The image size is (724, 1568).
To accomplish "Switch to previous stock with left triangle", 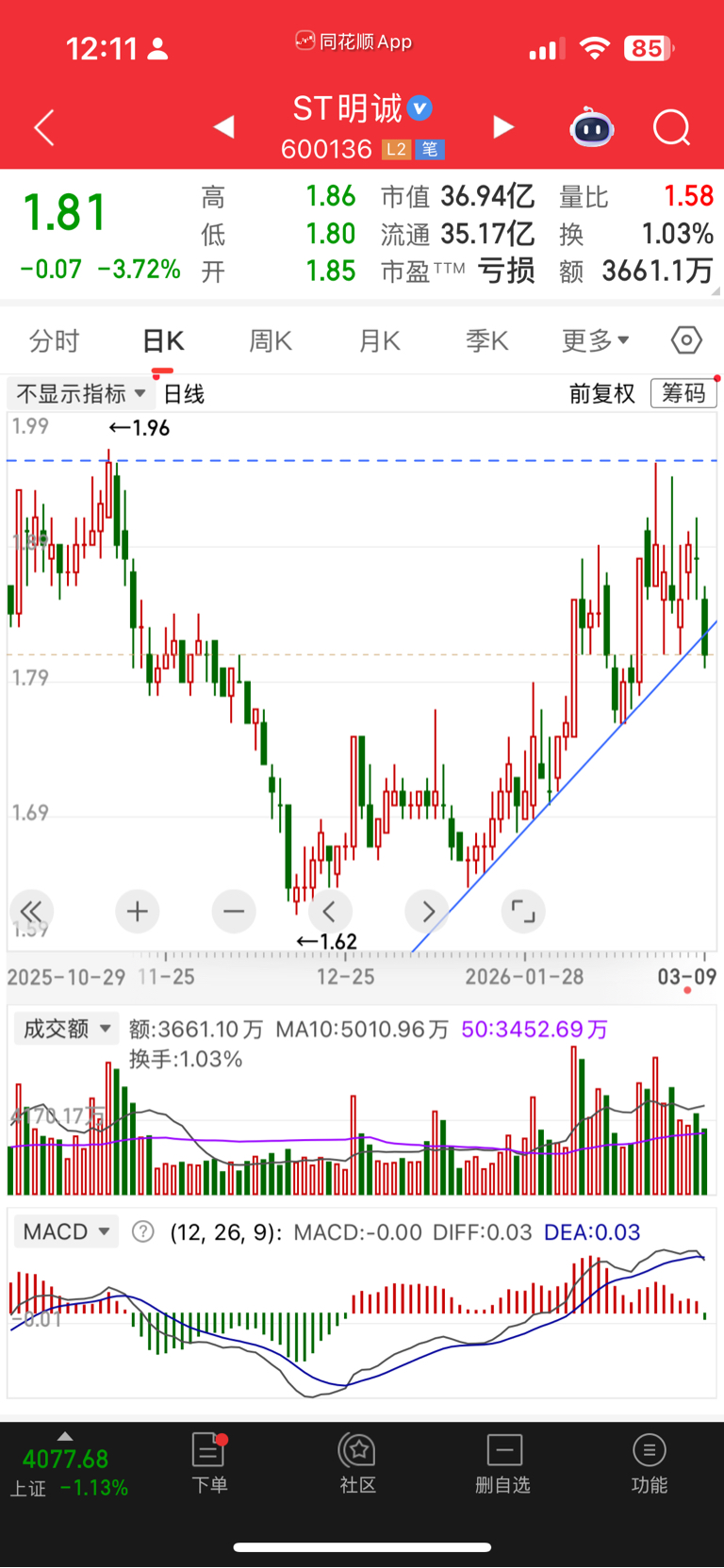I will coord(223,126).
